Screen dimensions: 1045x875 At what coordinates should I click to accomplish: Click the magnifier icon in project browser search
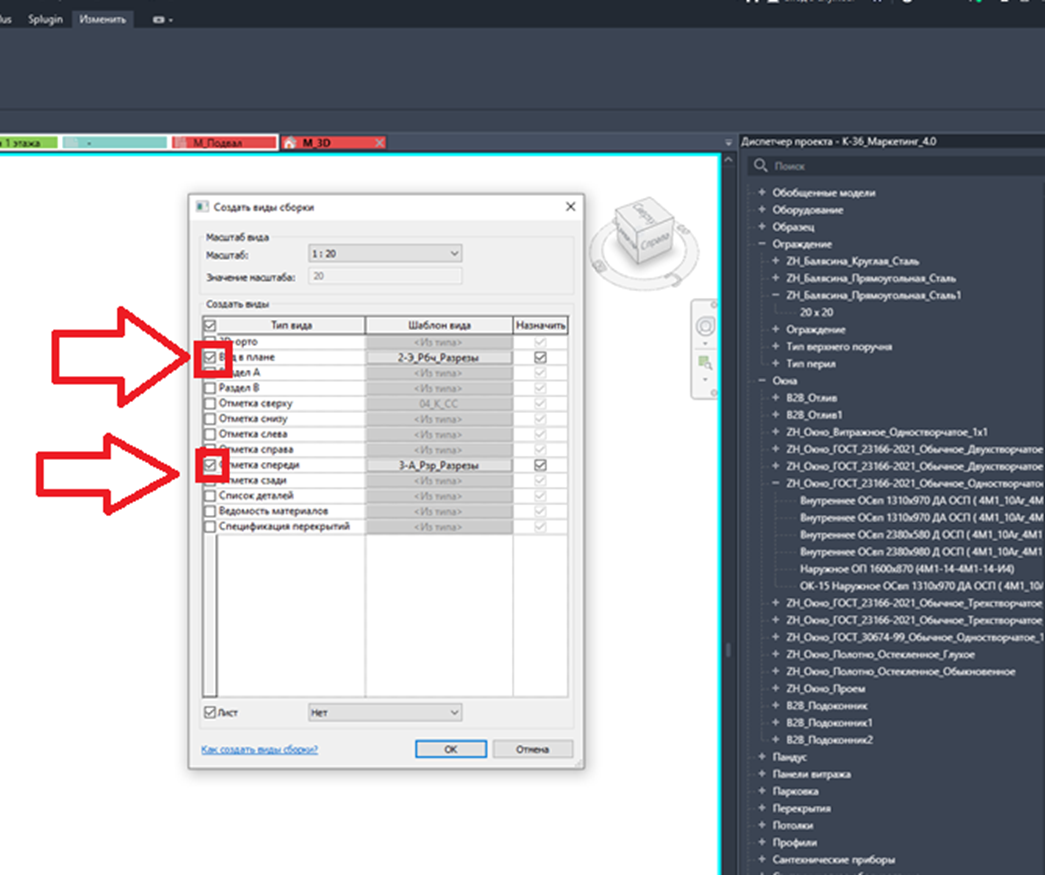tap(760, 165)
